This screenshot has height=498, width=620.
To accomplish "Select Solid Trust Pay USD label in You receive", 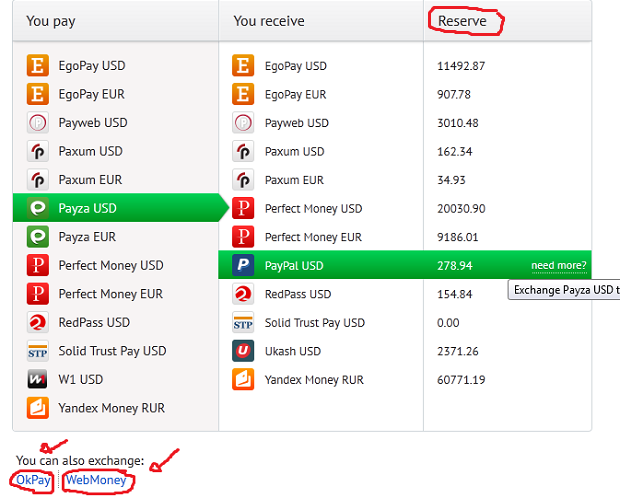I will pos(315,323).
